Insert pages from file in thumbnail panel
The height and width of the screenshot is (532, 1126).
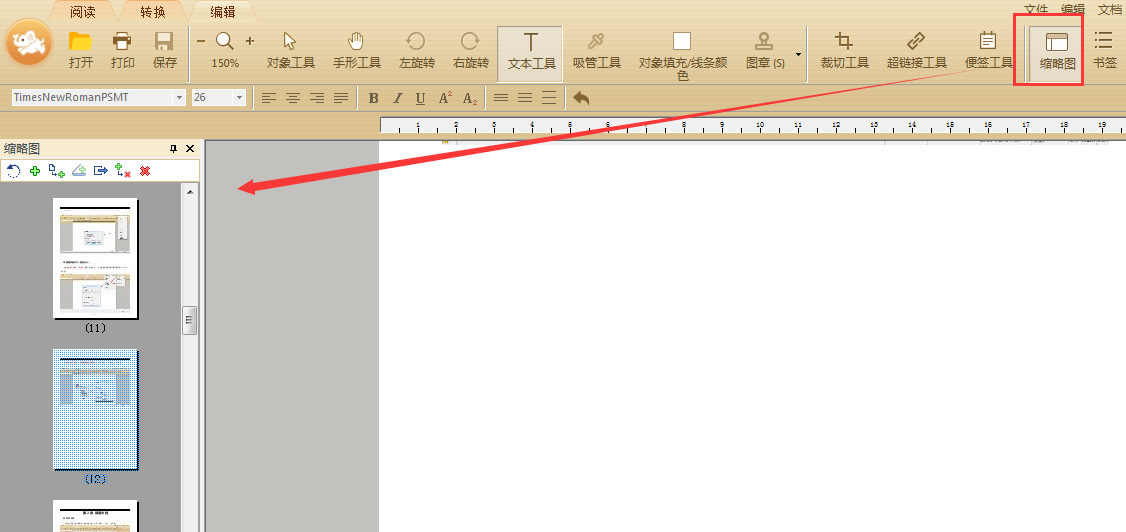(x=56, y=171)
